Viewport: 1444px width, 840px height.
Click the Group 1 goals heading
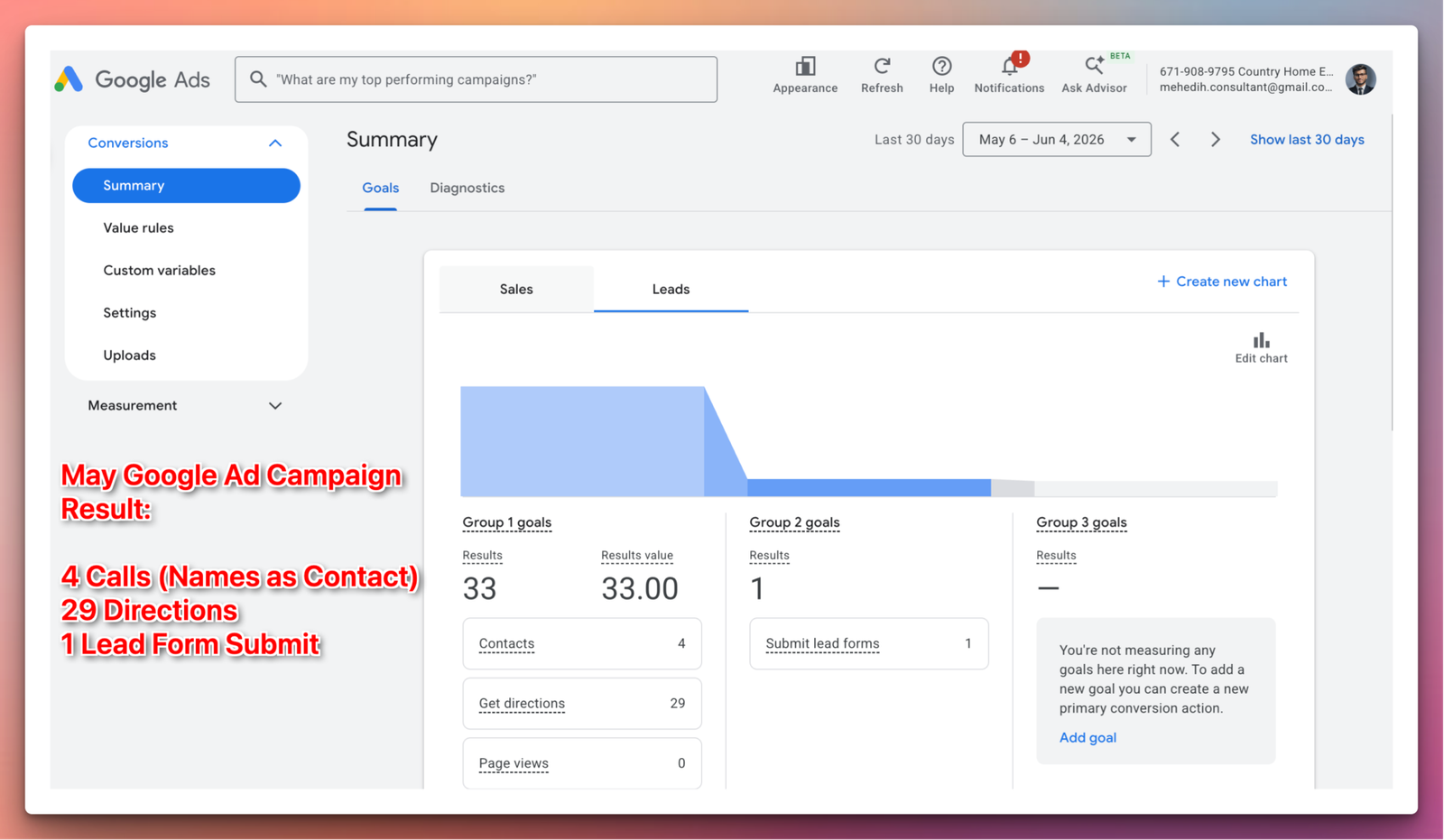(506, 522)
